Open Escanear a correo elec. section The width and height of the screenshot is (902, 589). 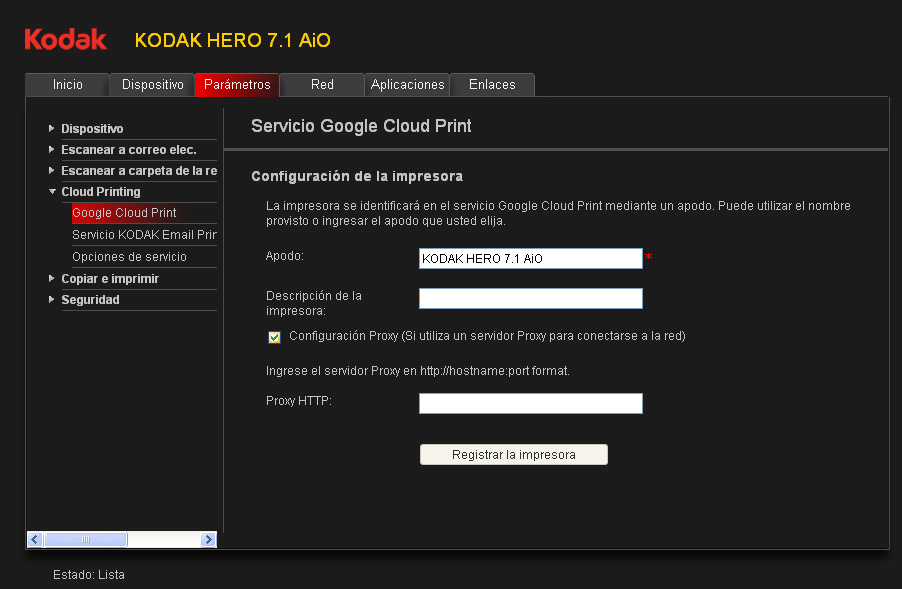coord(129,150)
